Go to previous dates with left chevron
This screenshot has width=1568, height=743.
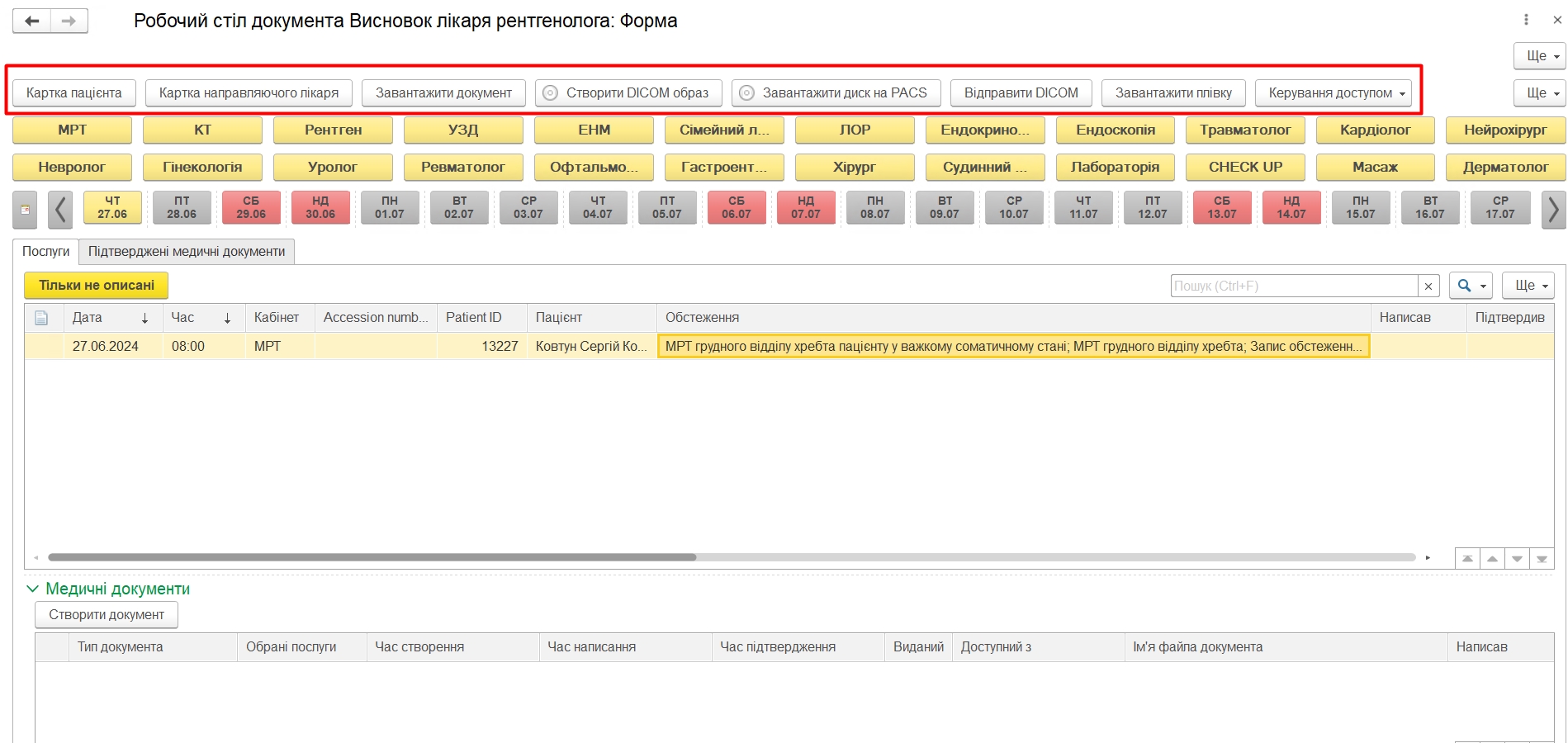[60, 210]
